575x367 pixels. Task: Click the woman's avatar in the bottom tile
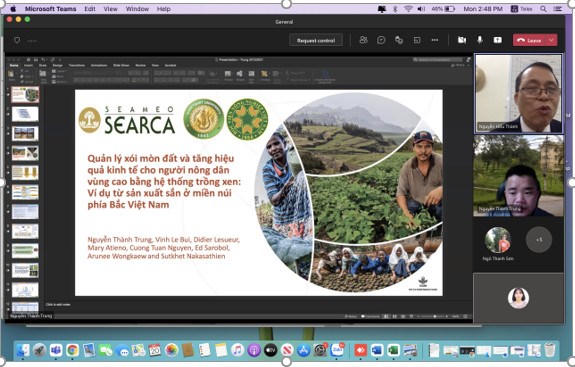pos(518,298)
